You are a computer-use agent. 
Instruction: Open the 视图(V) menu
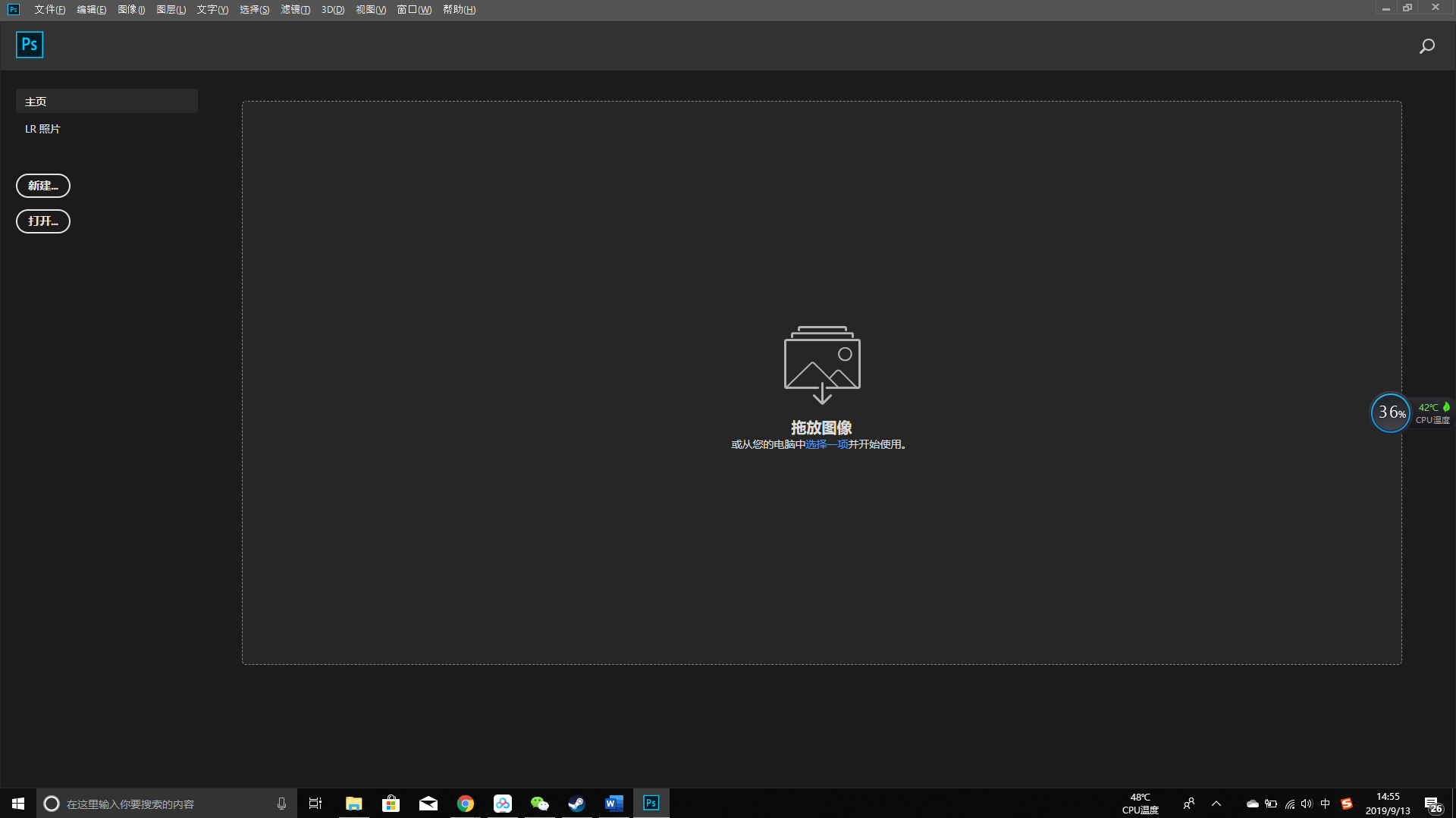[x=371, y=10]
